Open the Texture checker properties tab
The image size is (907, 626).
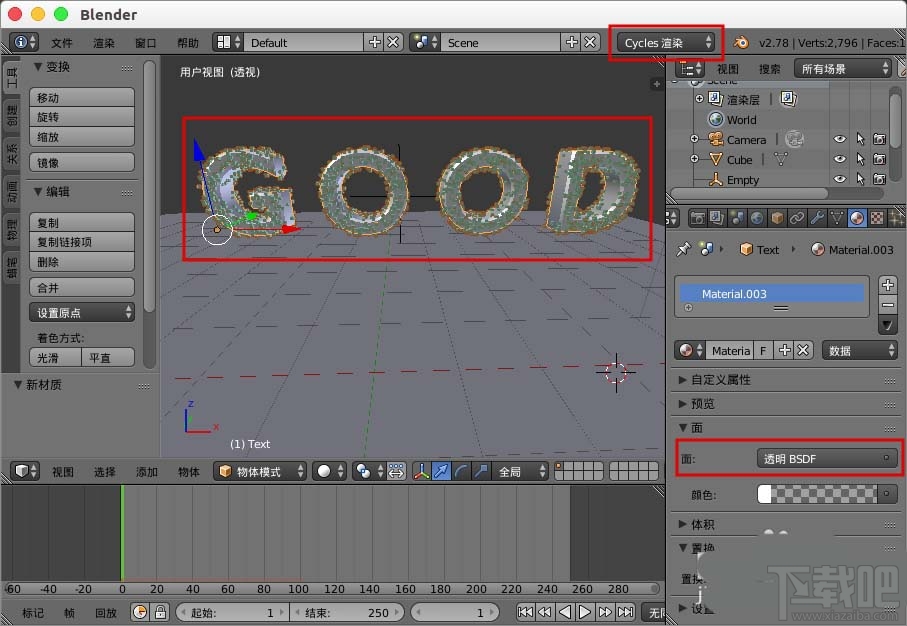click(x=876, y=218)
